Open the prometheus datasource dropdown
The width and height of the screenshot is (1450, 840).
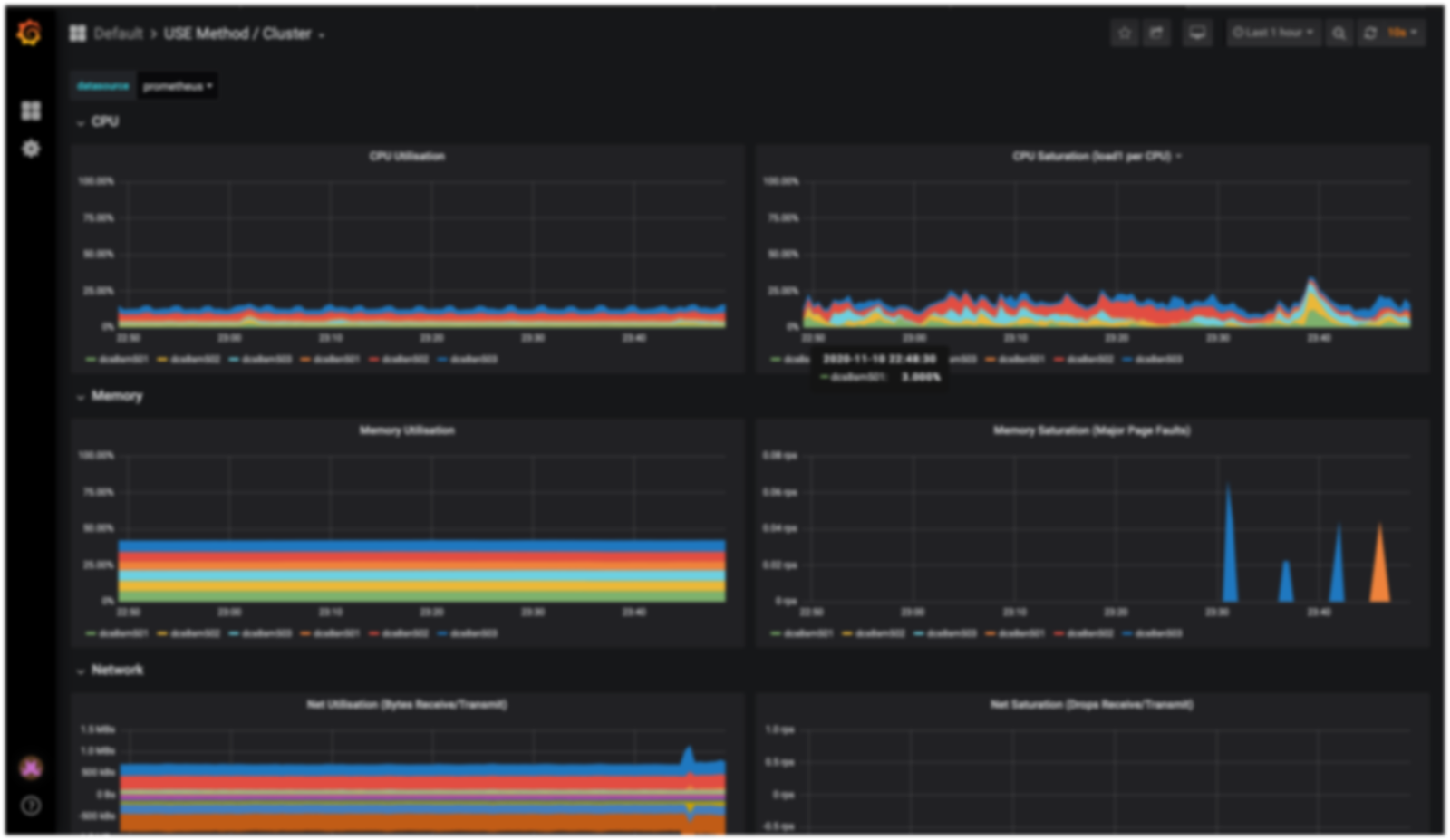tap(178, 86)
